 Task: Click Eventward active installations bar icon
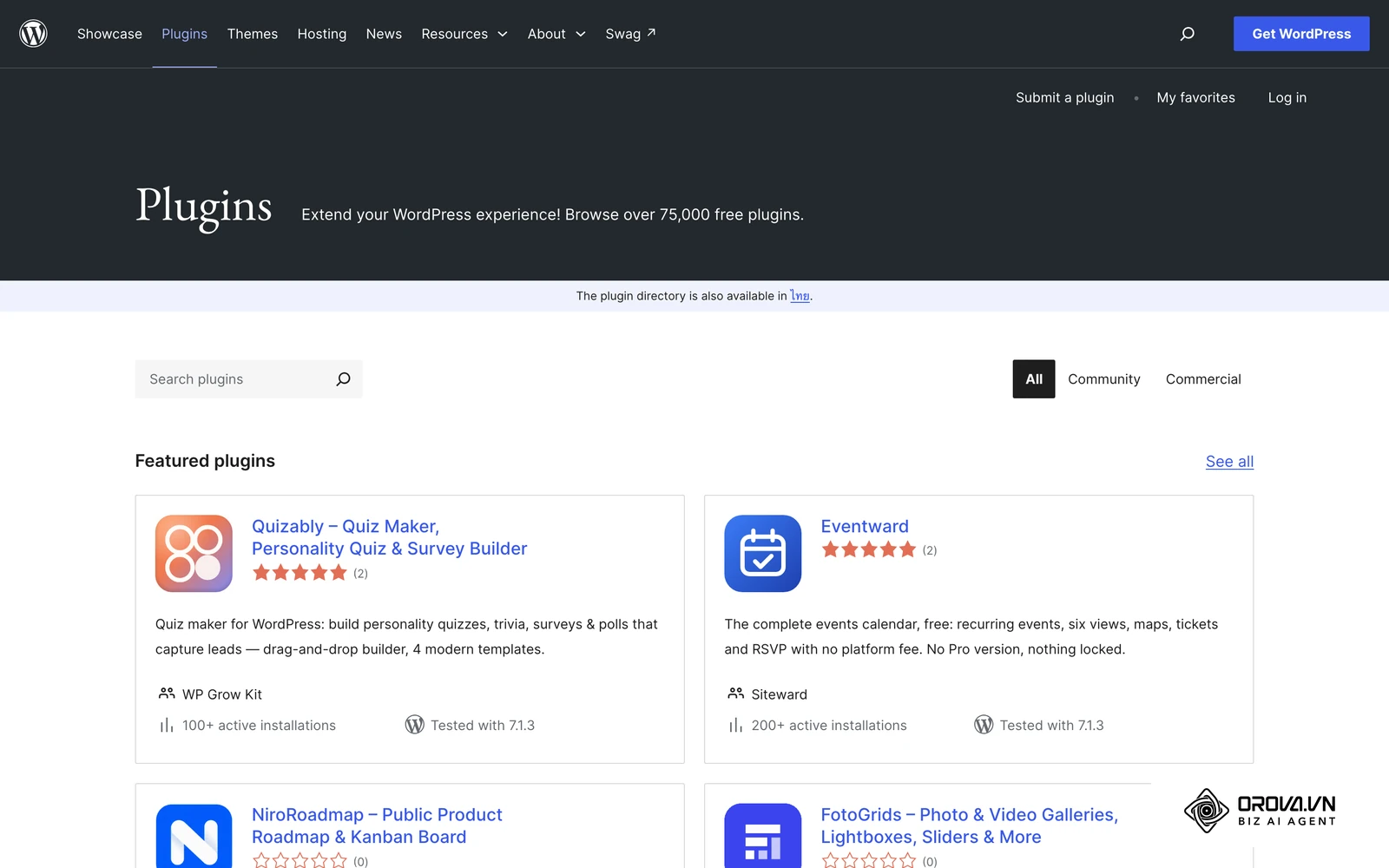coord(736,725)
